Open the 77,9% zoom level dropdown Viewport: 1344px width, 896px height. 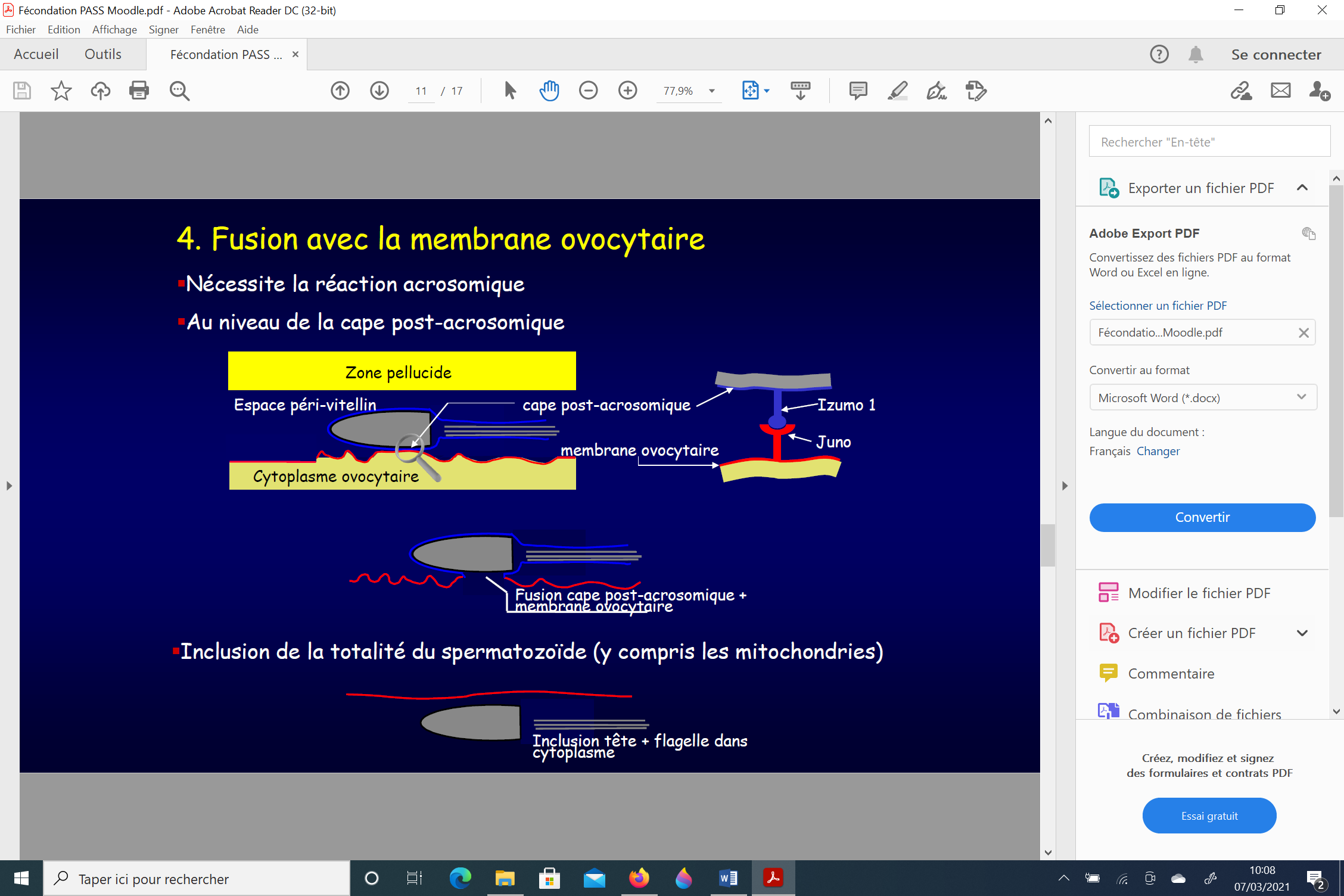[712, 91]
